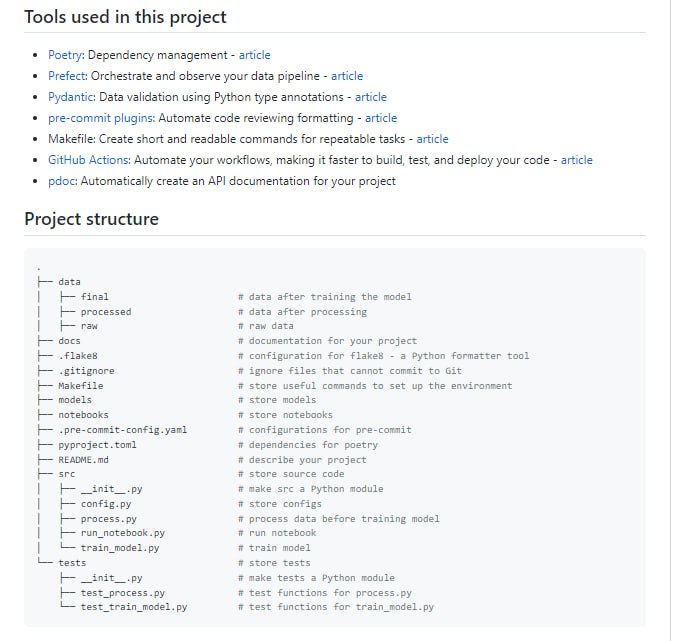
Task: Visit the GitHub Actions link
Action: pyautogui.click(x=89, y=160)
